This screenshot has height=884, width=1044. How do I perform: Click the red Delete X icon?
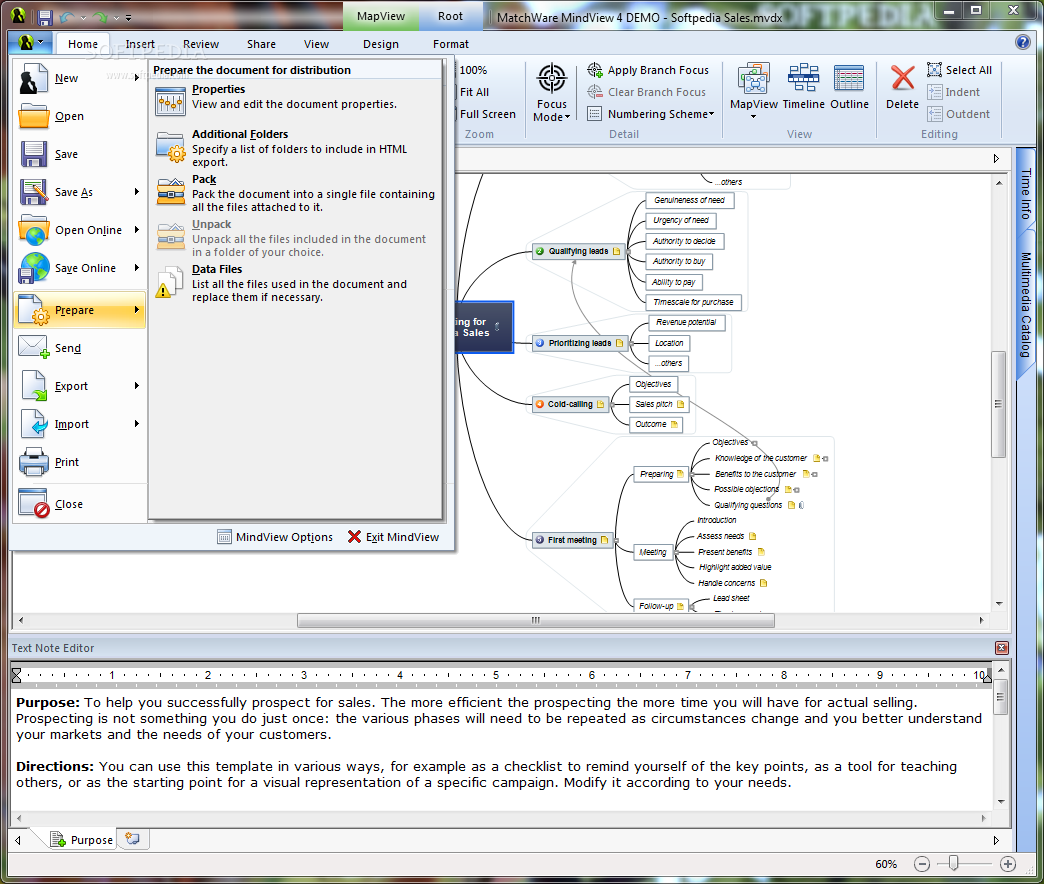(902, 78)
